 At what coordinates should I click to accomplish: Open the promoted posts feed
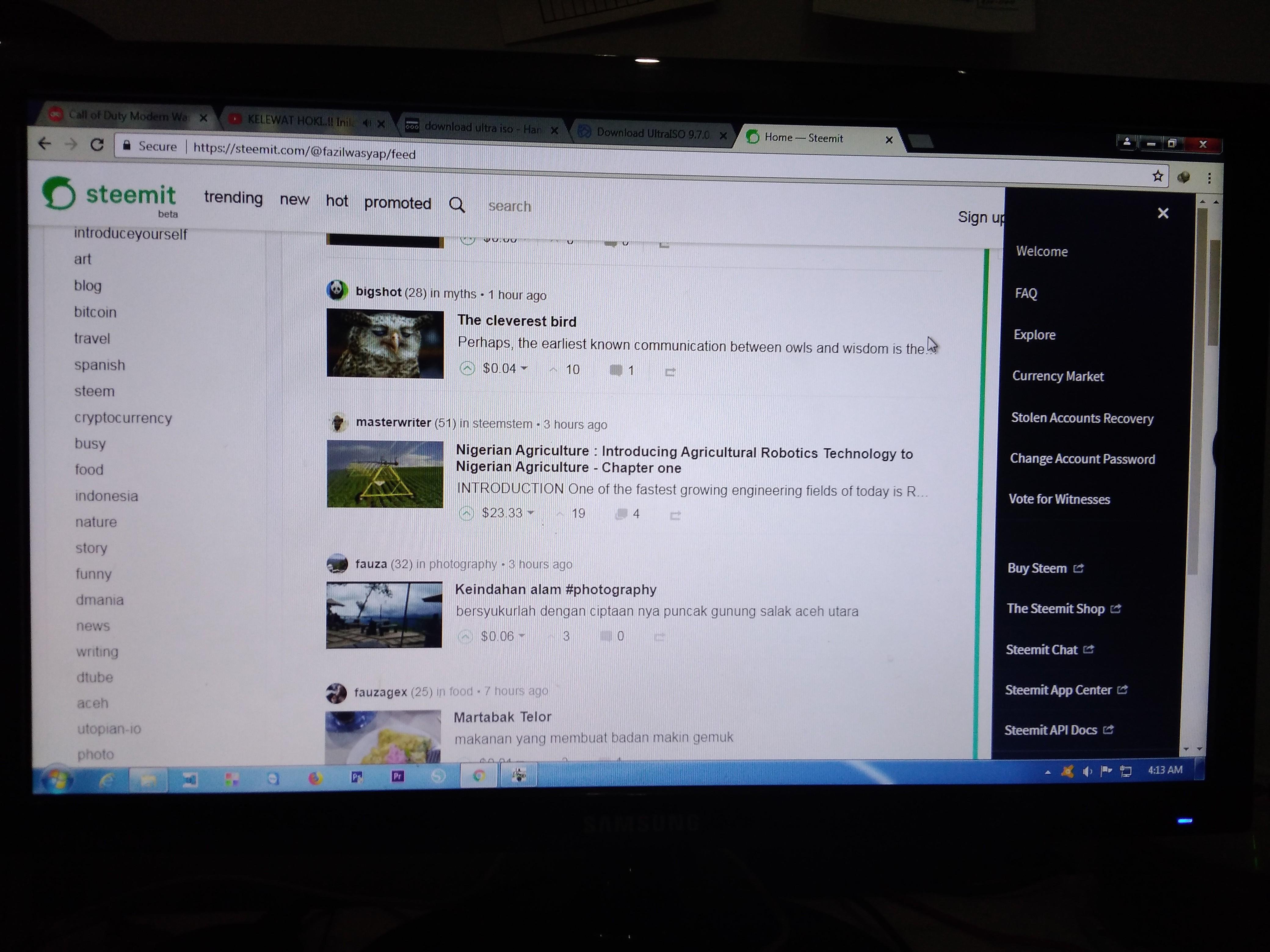click(397, 203)
